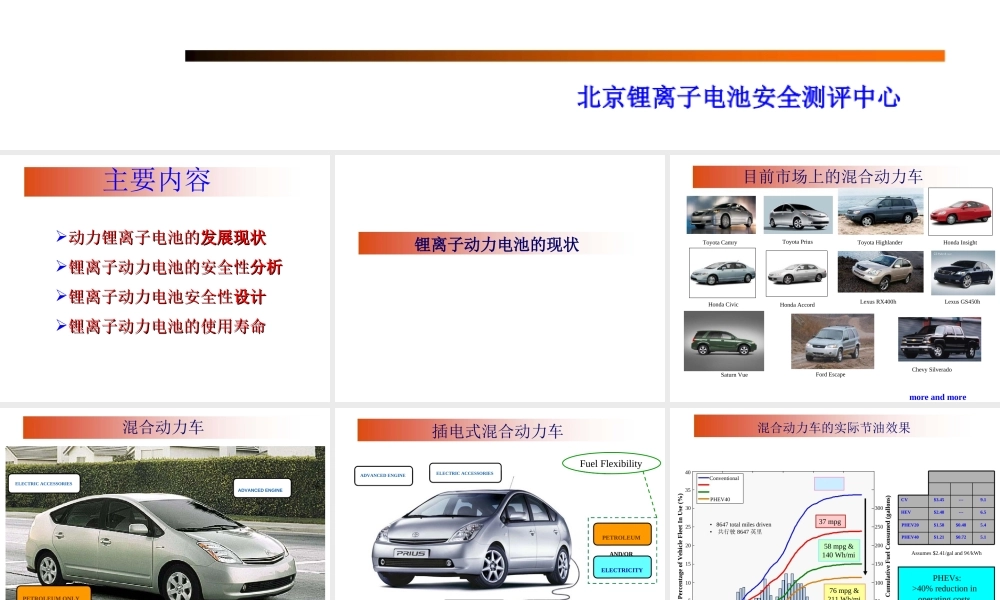Click heading 混合动力车的实际节油效果
The height and width of the screenshot is (600, 1000).
(x=834, y=428)
